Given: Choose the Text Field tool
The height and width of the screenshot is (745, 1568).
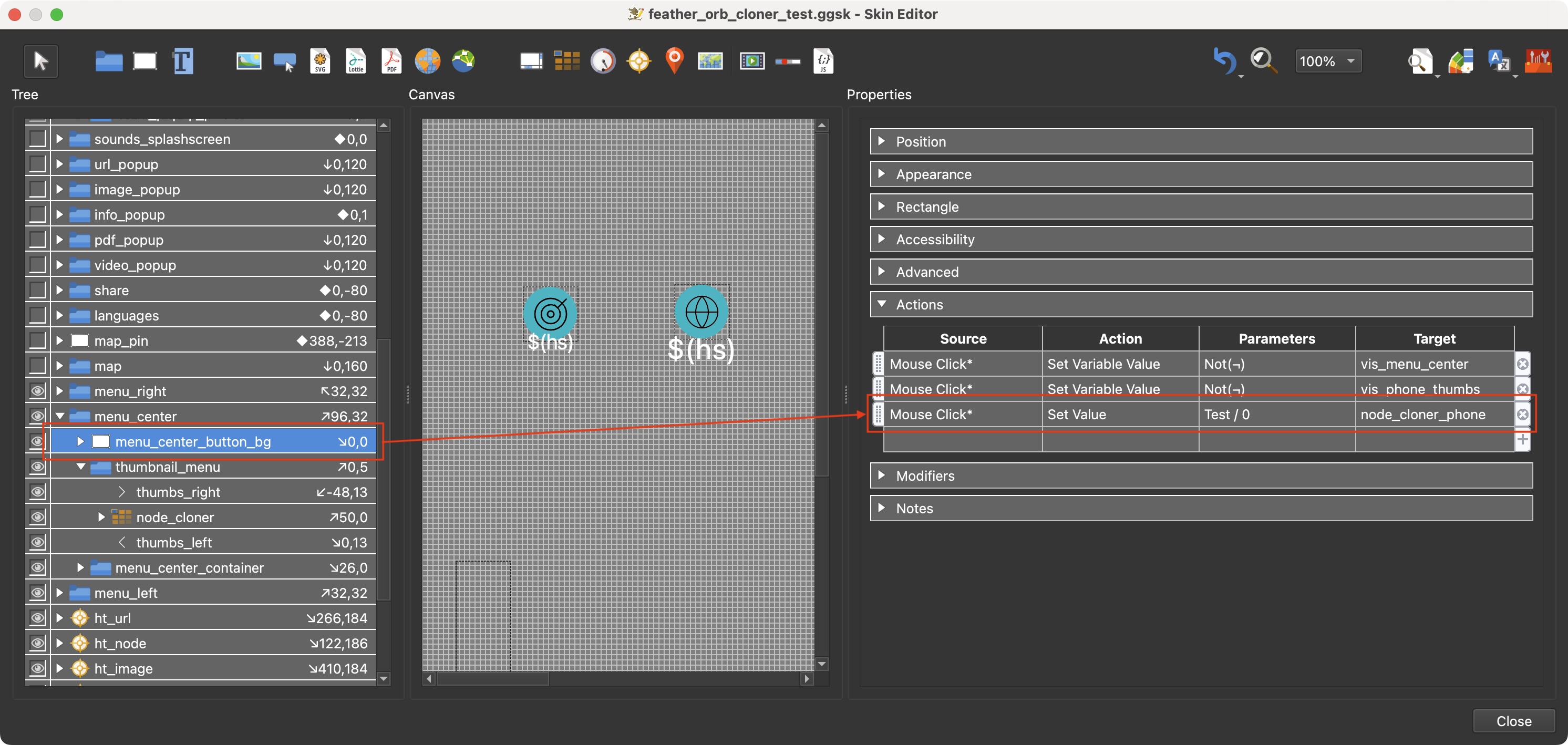Looking at the screenshot, I should (183, 61).
